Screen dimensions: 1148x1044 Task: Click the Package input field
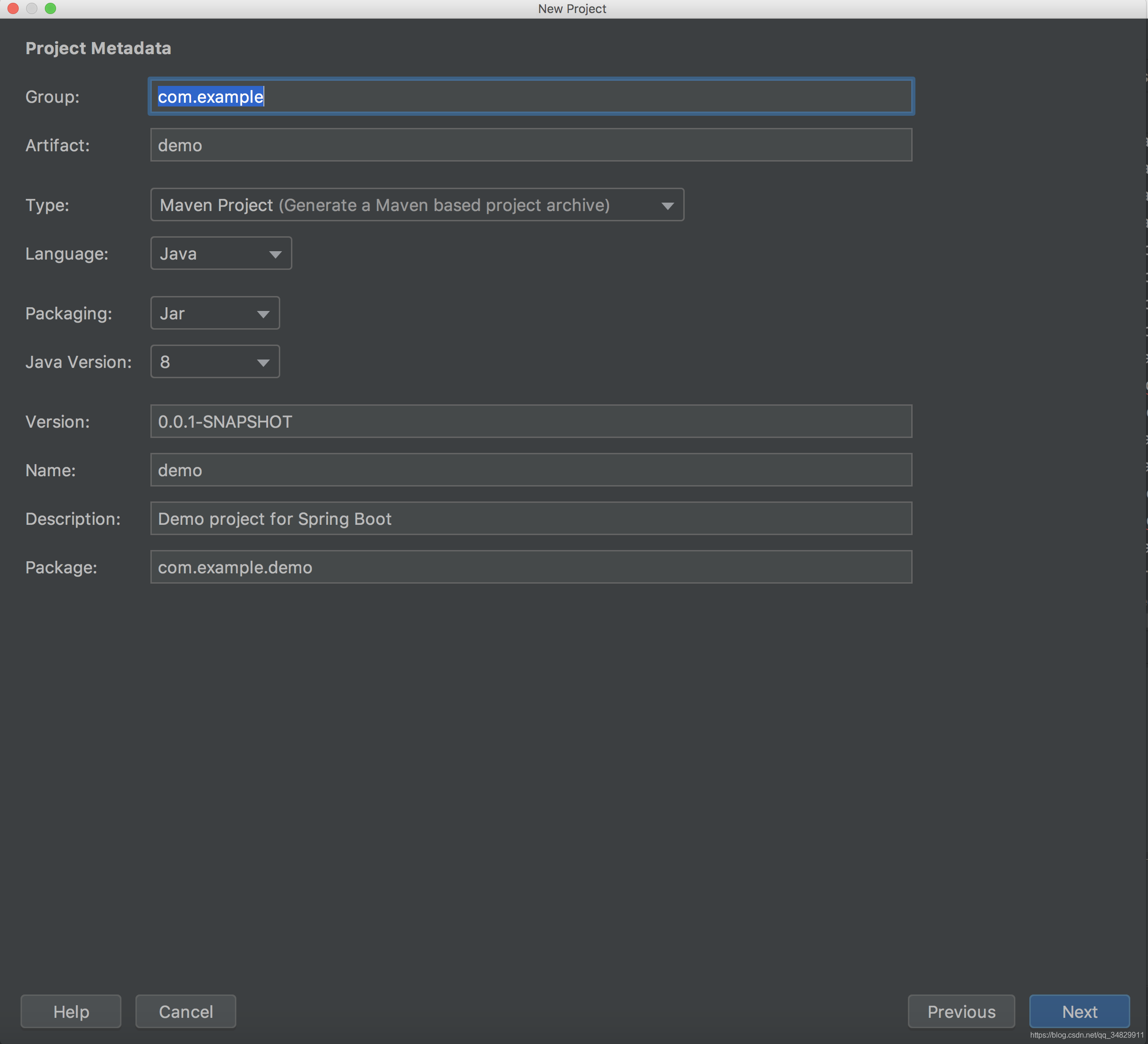[531, 567]
